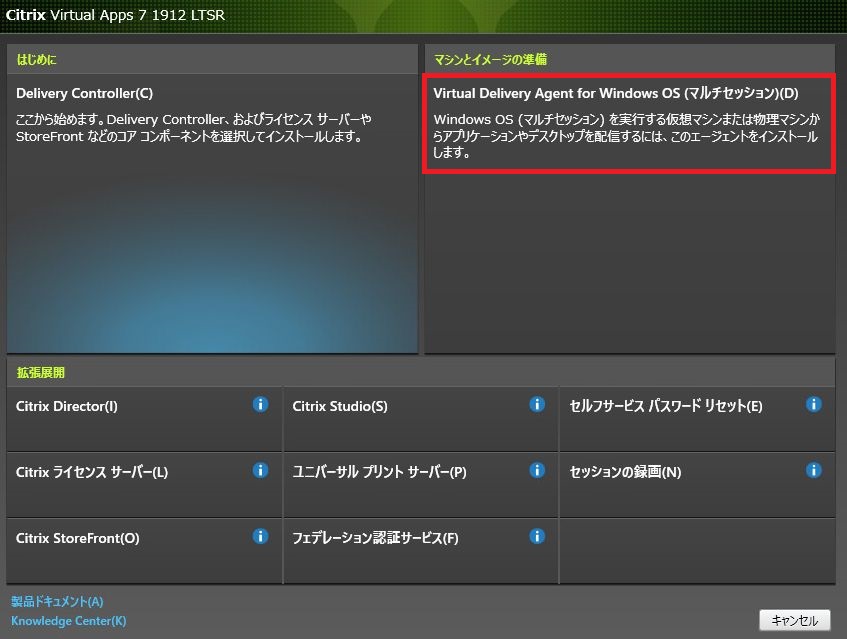Image resolution: width=847 pixels, height=639 pixels.
Task: Click the マシンとイメージの準備 heading
Action: tap(490, 59)
